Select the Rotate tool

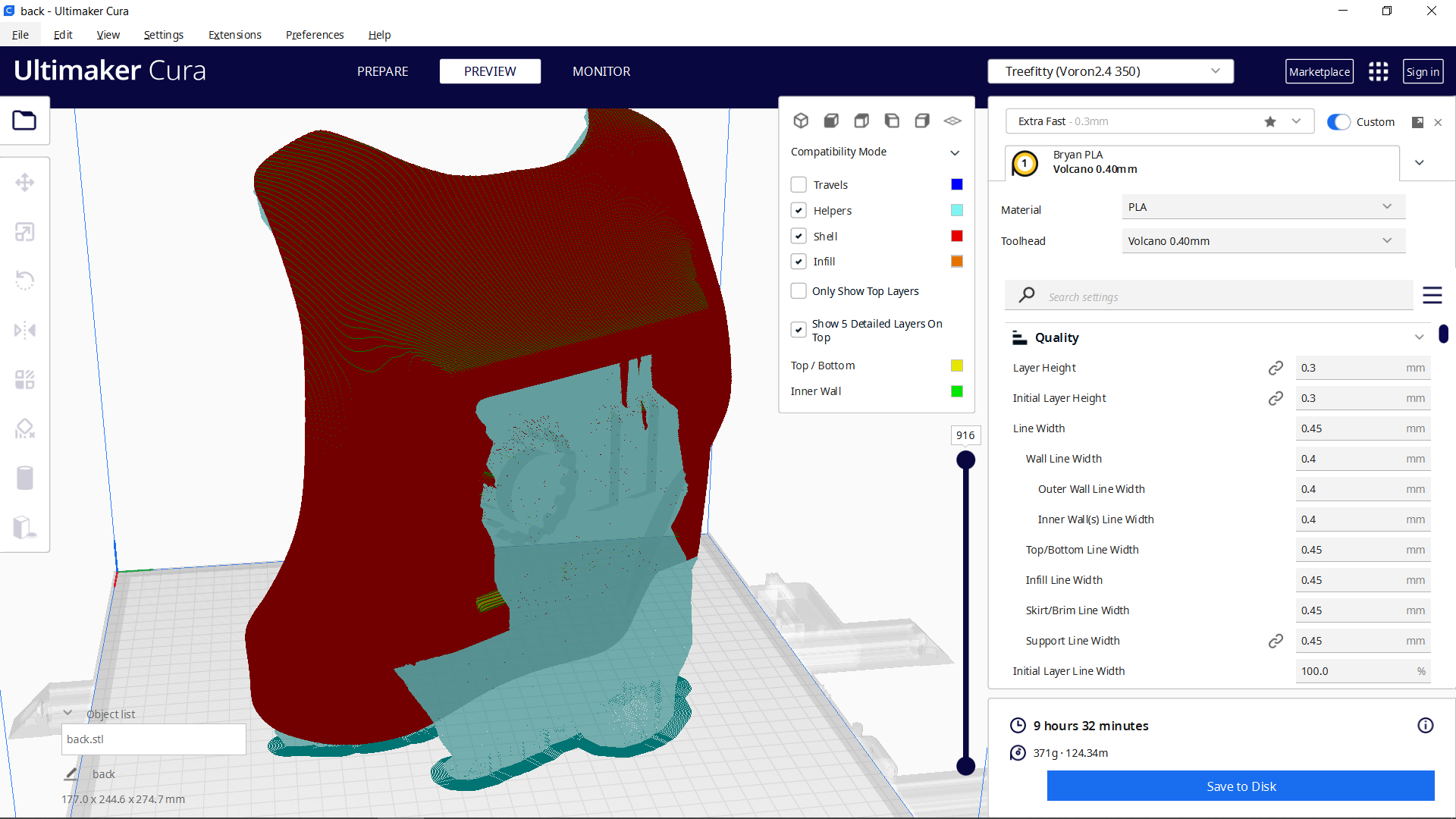pos(25,280)
